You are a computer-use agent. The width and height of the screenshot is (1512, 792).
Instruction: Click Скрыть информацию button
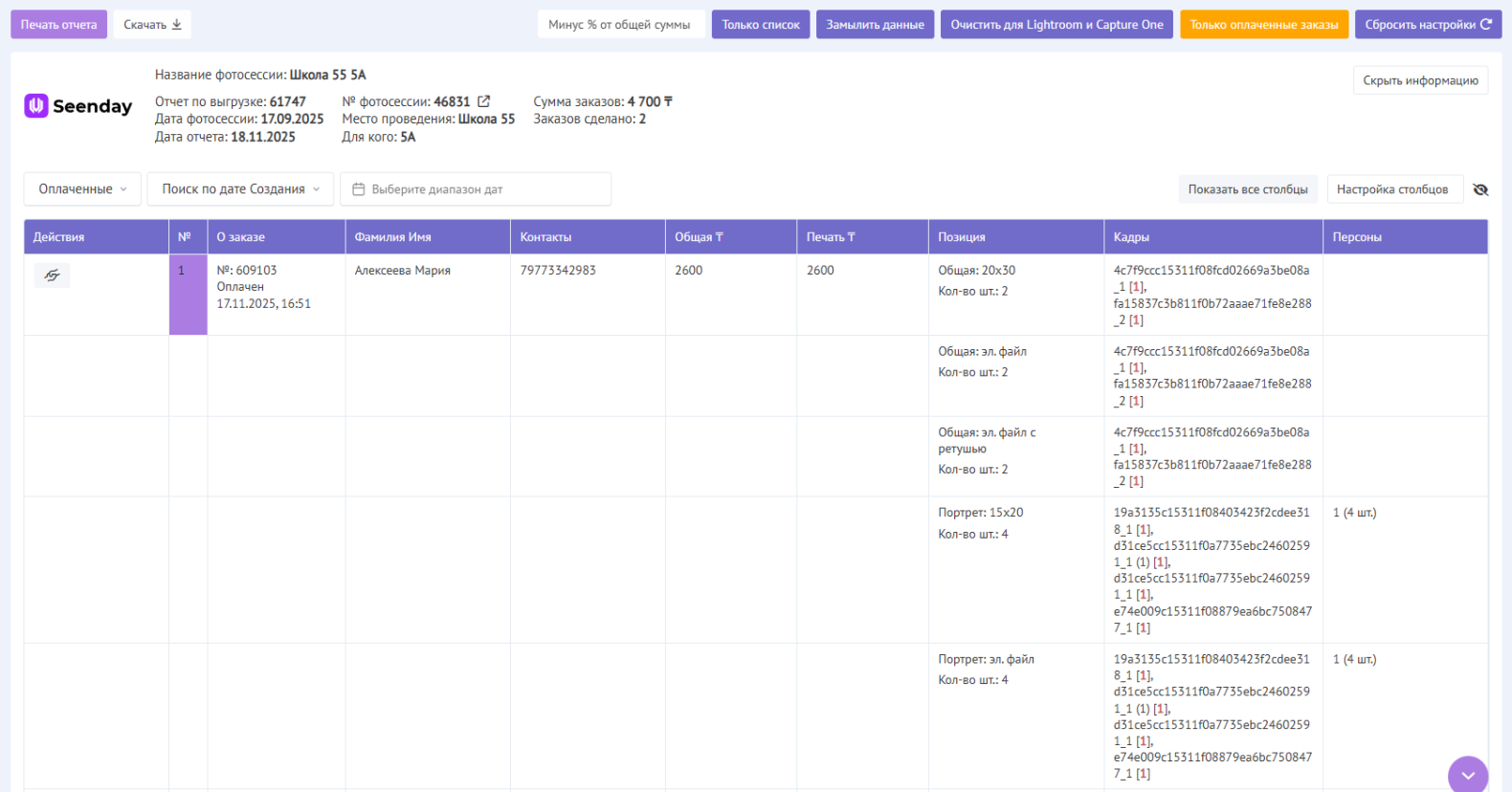1420,80
